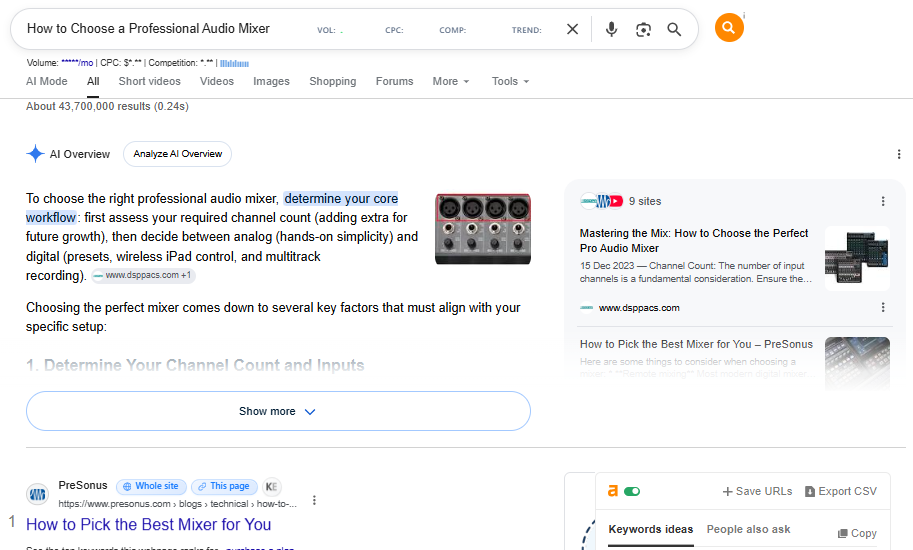The image size is (913, 550).
Task: Click the trend bar chart under the search bar
Action: [235, 63]
